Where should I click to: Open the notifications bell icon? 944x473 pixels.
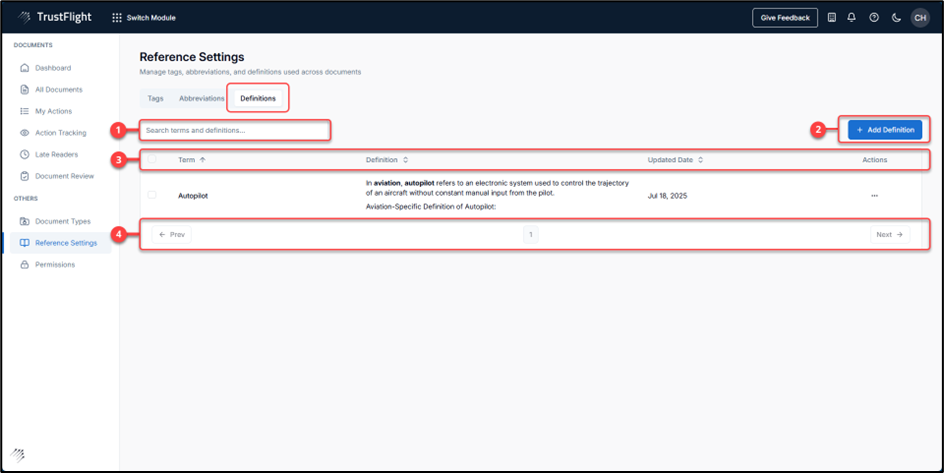[x=851, y=18]
